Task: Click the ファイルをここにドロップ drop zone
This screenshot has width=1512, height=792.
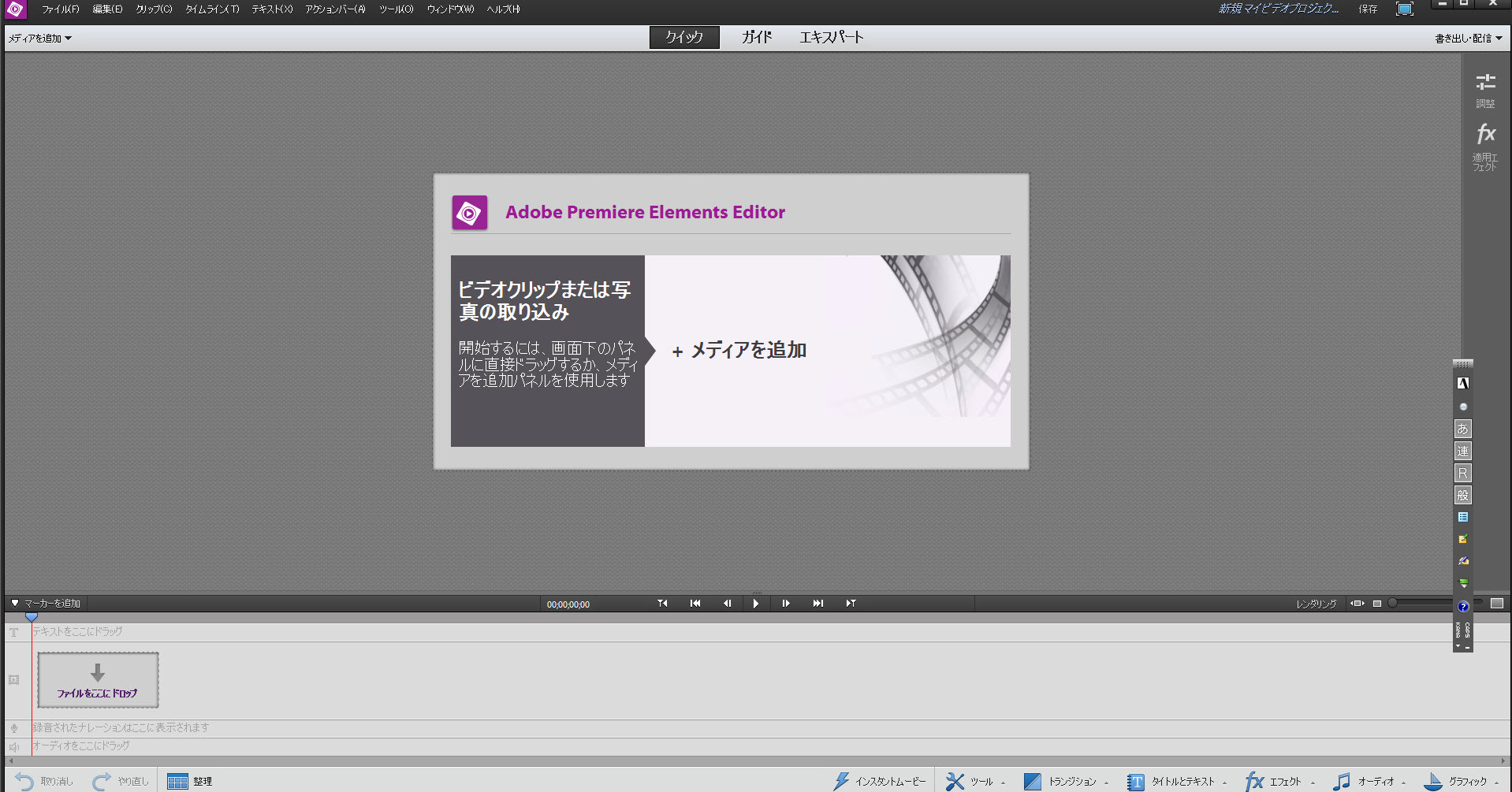Action: tap(98, 680)
